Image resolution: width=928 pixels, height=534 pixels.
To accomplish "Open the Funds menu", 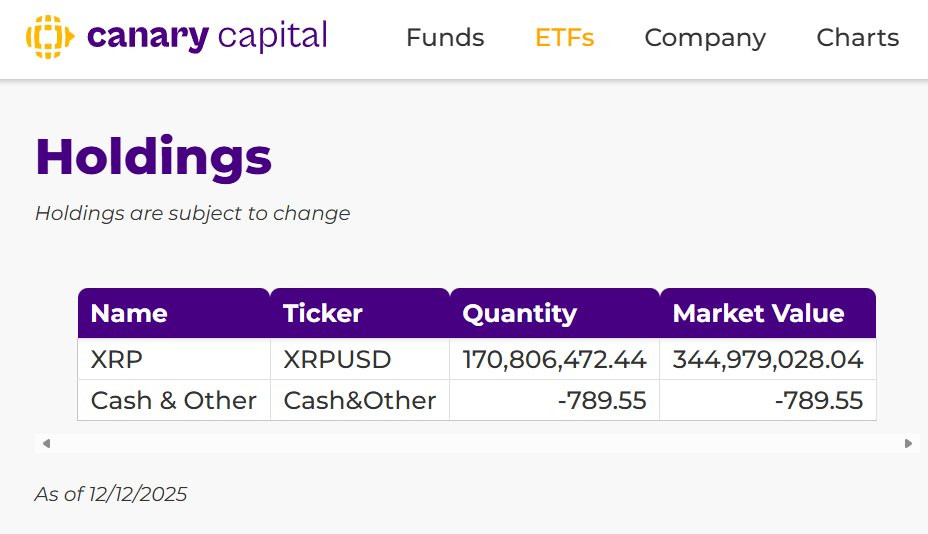I will (x=445, y=38).
